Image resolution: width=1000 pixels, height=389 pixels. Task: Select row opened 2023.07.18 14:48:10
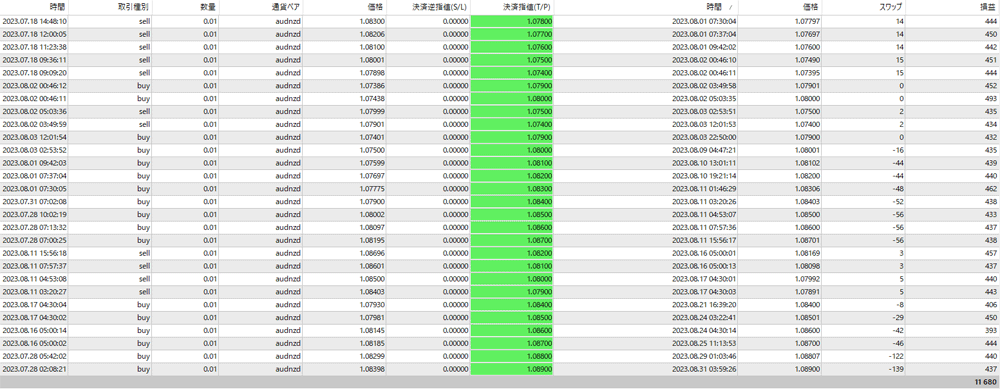coord(500,21)
